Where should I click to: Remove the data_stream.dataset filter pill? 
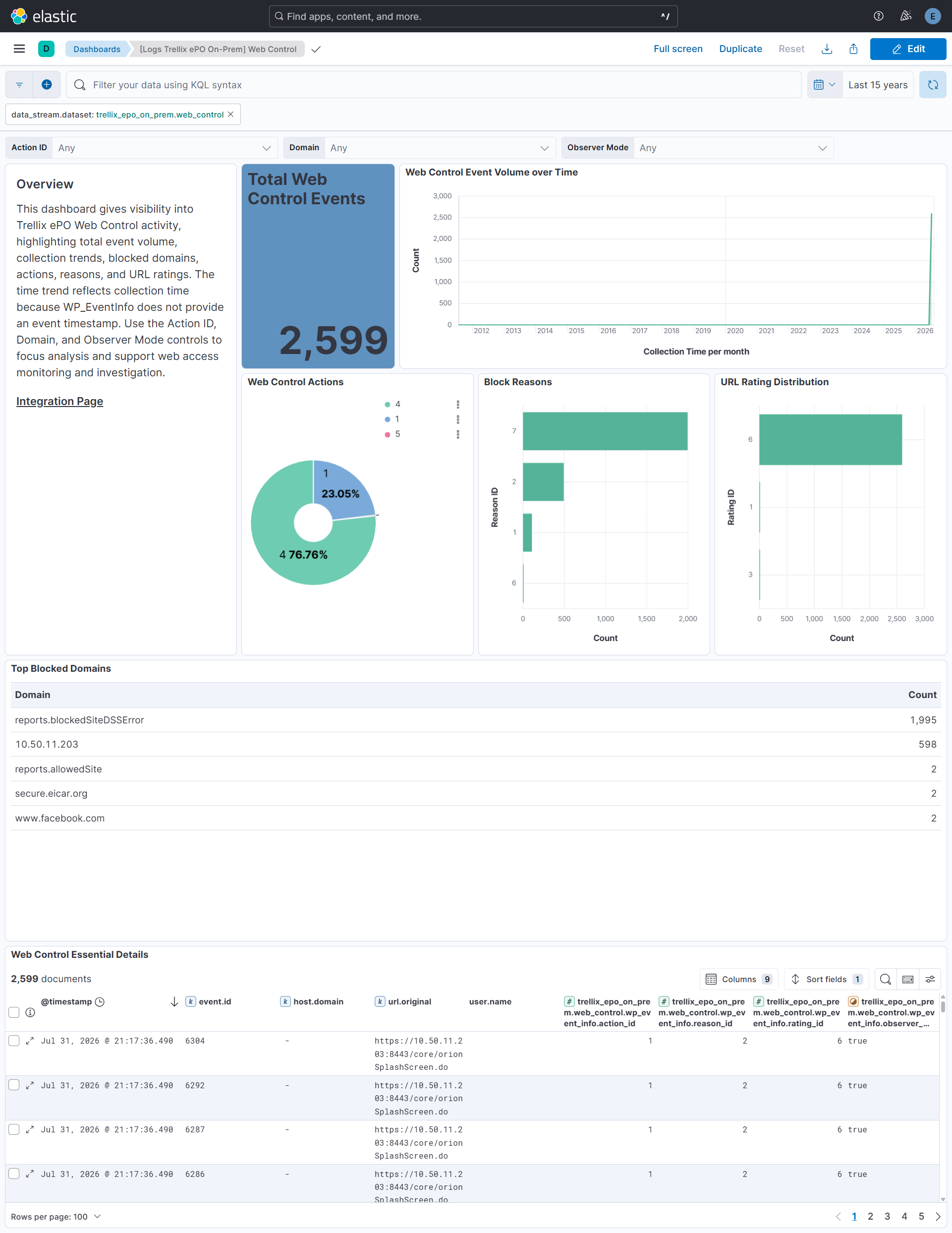[230, 115]
